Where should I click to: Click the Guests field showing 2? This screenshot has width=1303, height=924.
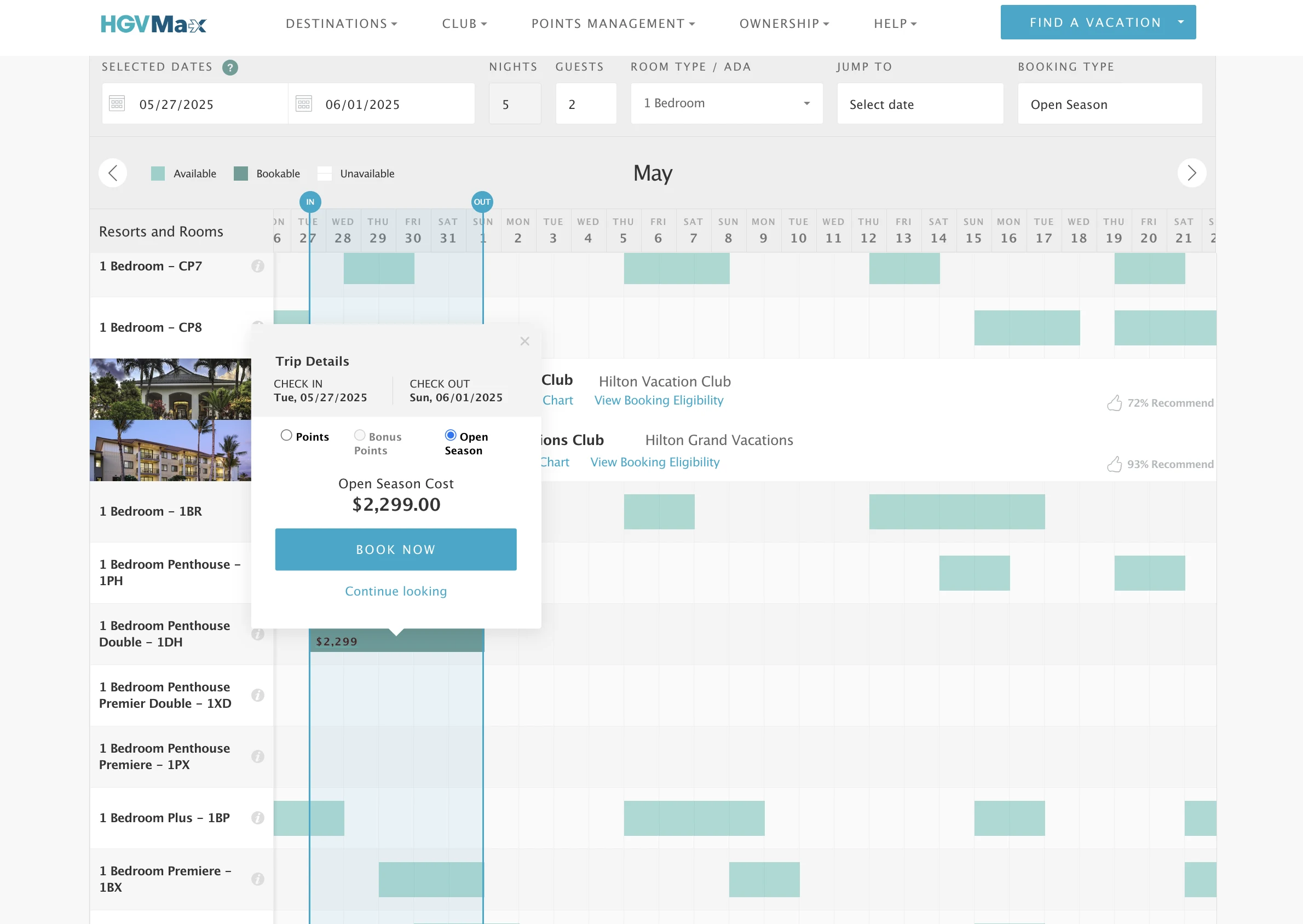[x=586, y=103]
